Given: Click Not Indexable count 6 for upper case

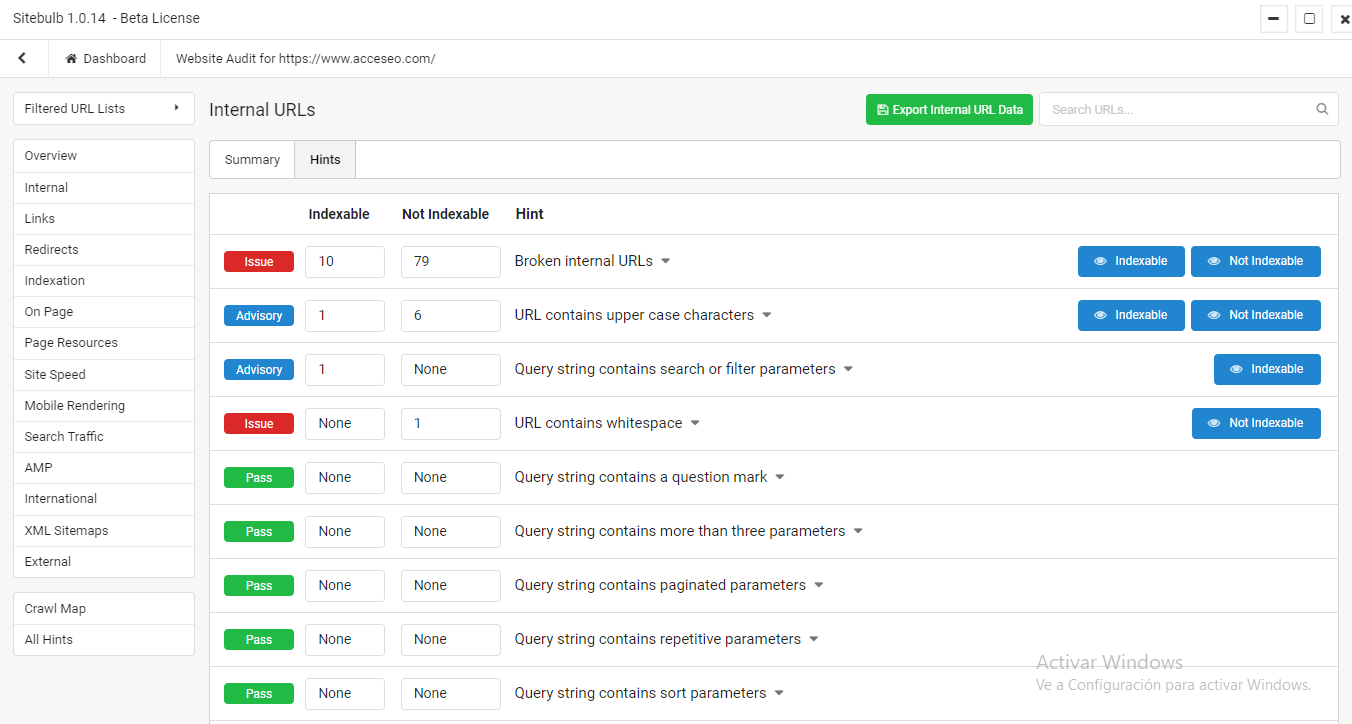Looking at the screenshot, I should [451, 315].
